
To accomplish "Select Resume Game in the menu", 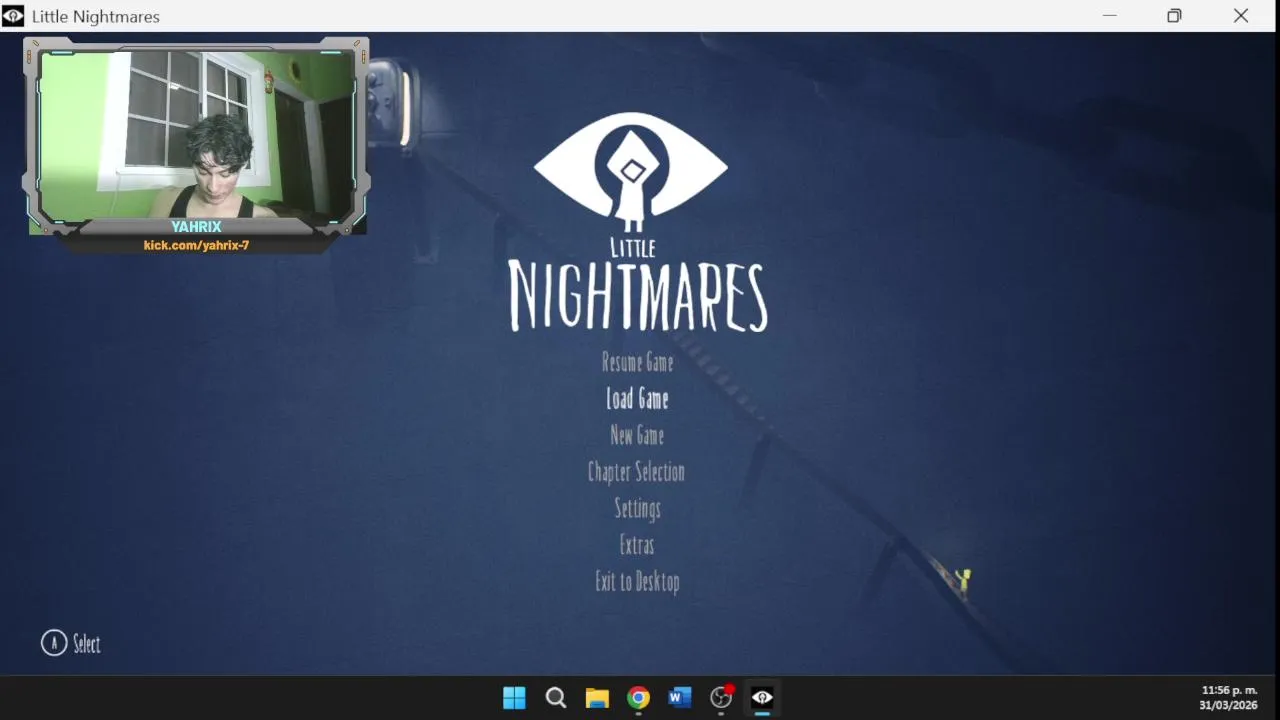I will tap(637, 362).
